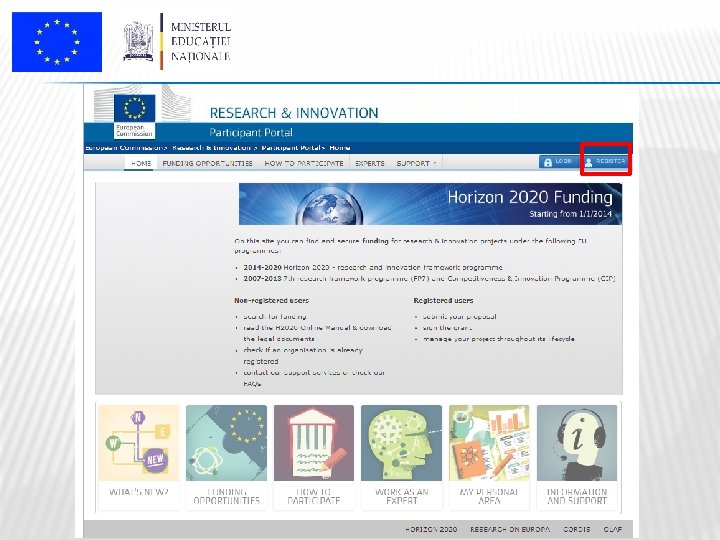Follow the Participant Portal breadcrumb link

pyautogui.click(x=291, y=148)
